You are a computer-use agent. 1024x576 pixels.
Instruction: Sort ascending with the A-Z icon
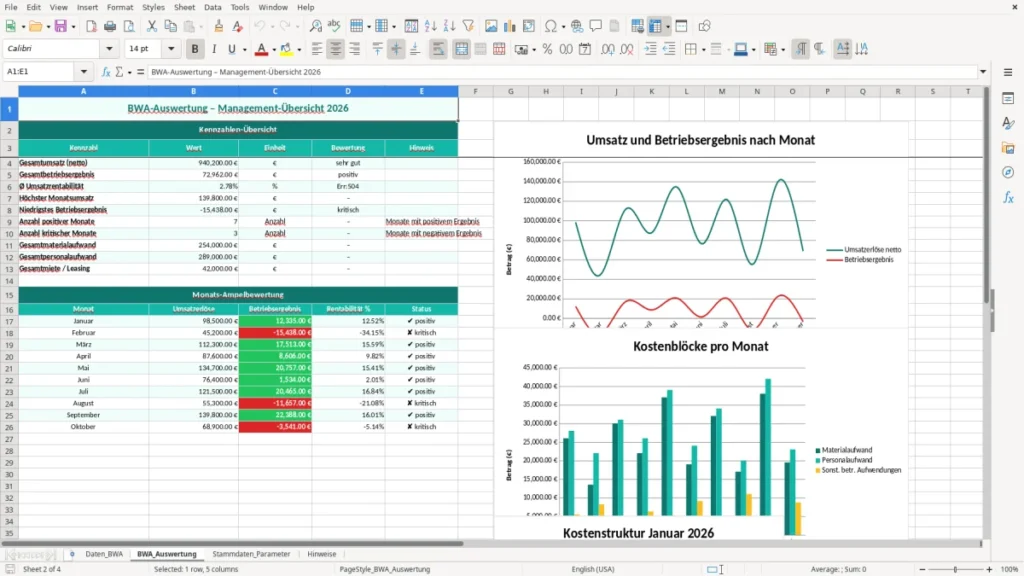pos(430,26)
